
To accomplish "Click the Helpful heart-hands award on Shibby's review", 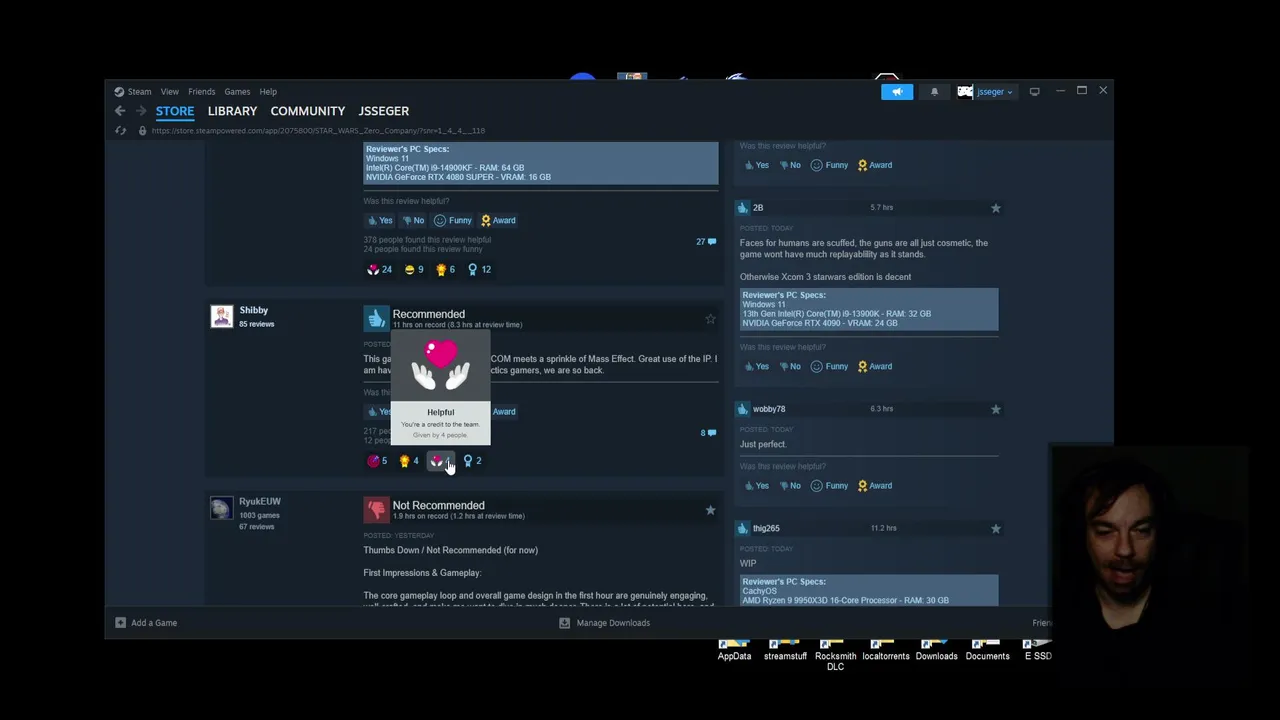I will coord(440,461).
